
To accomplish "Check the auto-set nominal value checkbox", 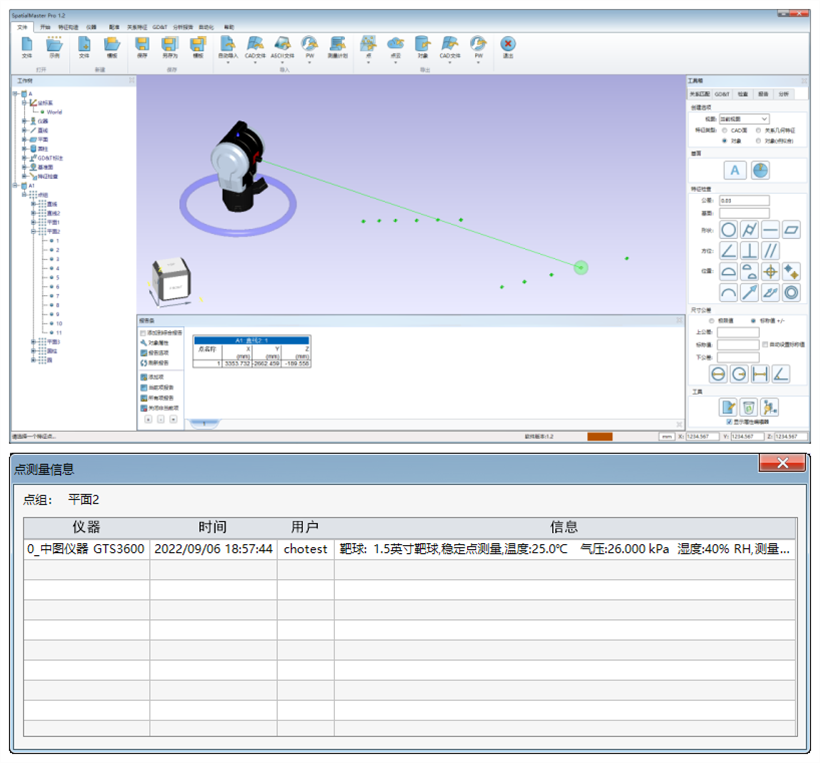I will pos(765,344).
